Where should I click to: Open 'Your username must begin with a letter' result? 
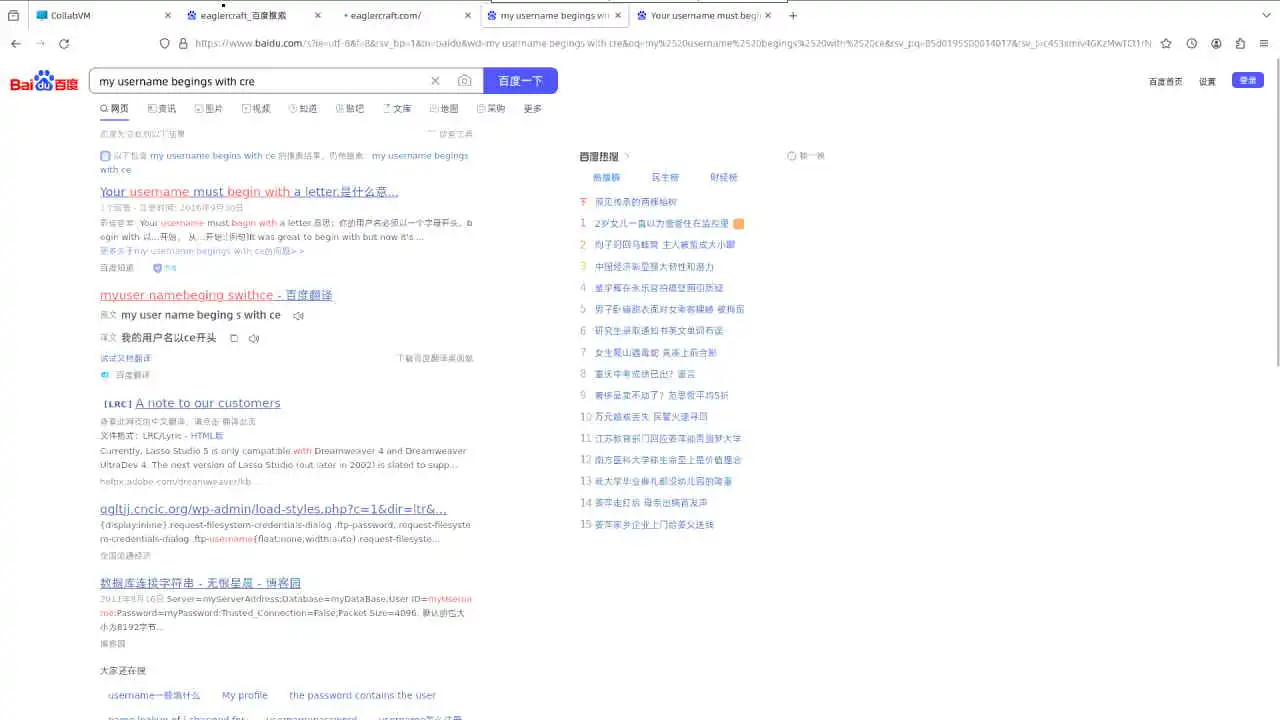tap(249, 192)
